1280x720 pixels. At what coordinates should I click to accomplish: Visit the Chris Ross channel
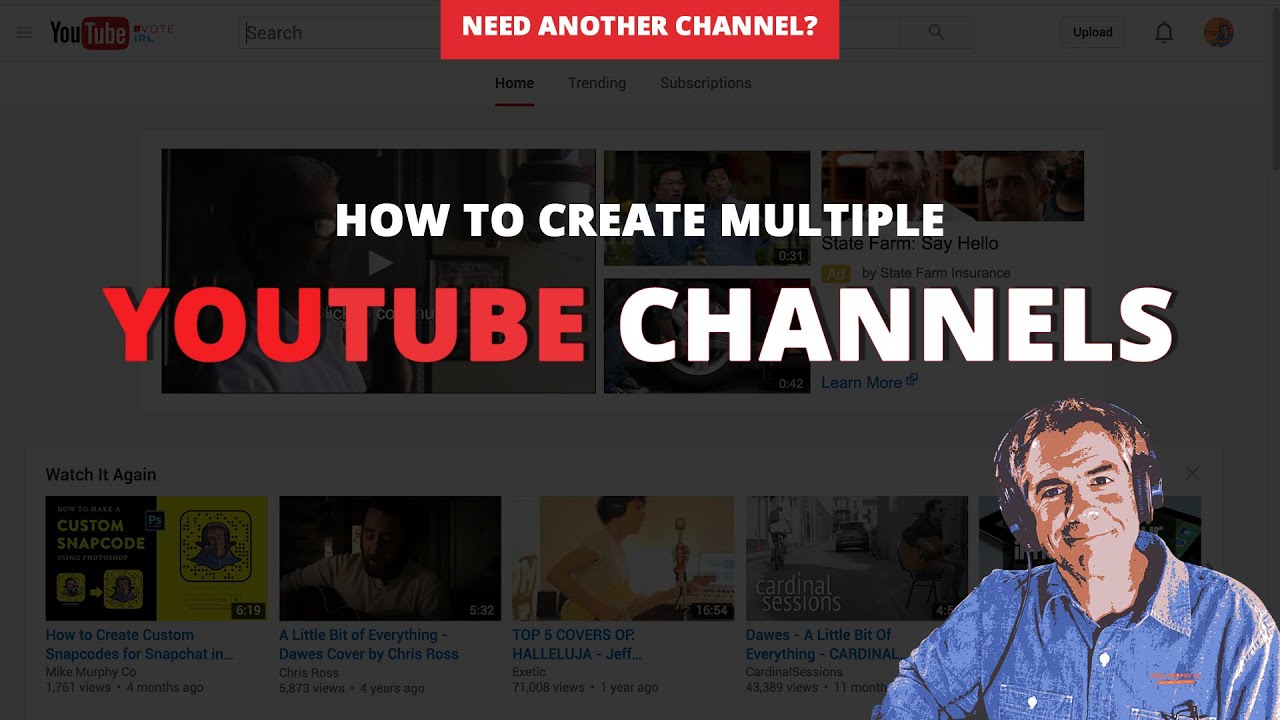click(x=309, y=672)
